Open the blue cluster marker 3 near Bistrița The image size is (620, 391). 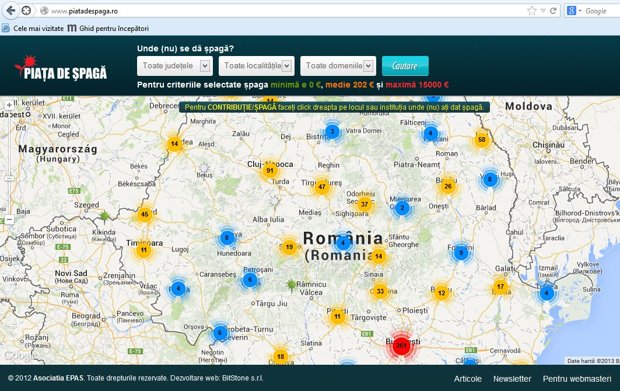pyautogui.click(x=332, y=132)
